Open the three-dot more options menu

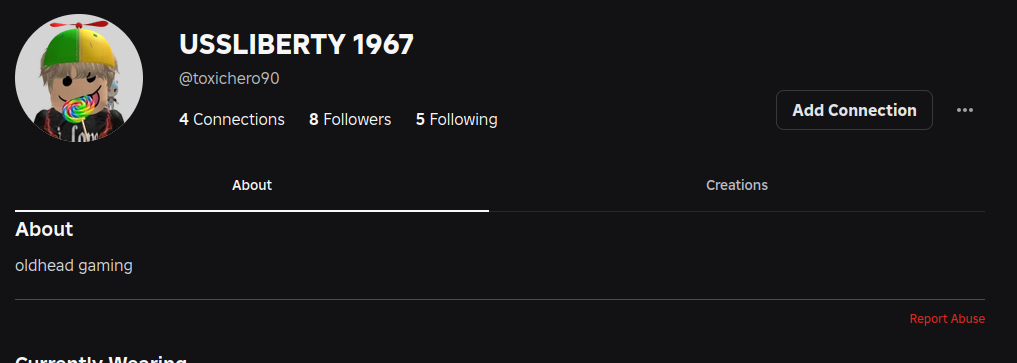pos(964,110)
